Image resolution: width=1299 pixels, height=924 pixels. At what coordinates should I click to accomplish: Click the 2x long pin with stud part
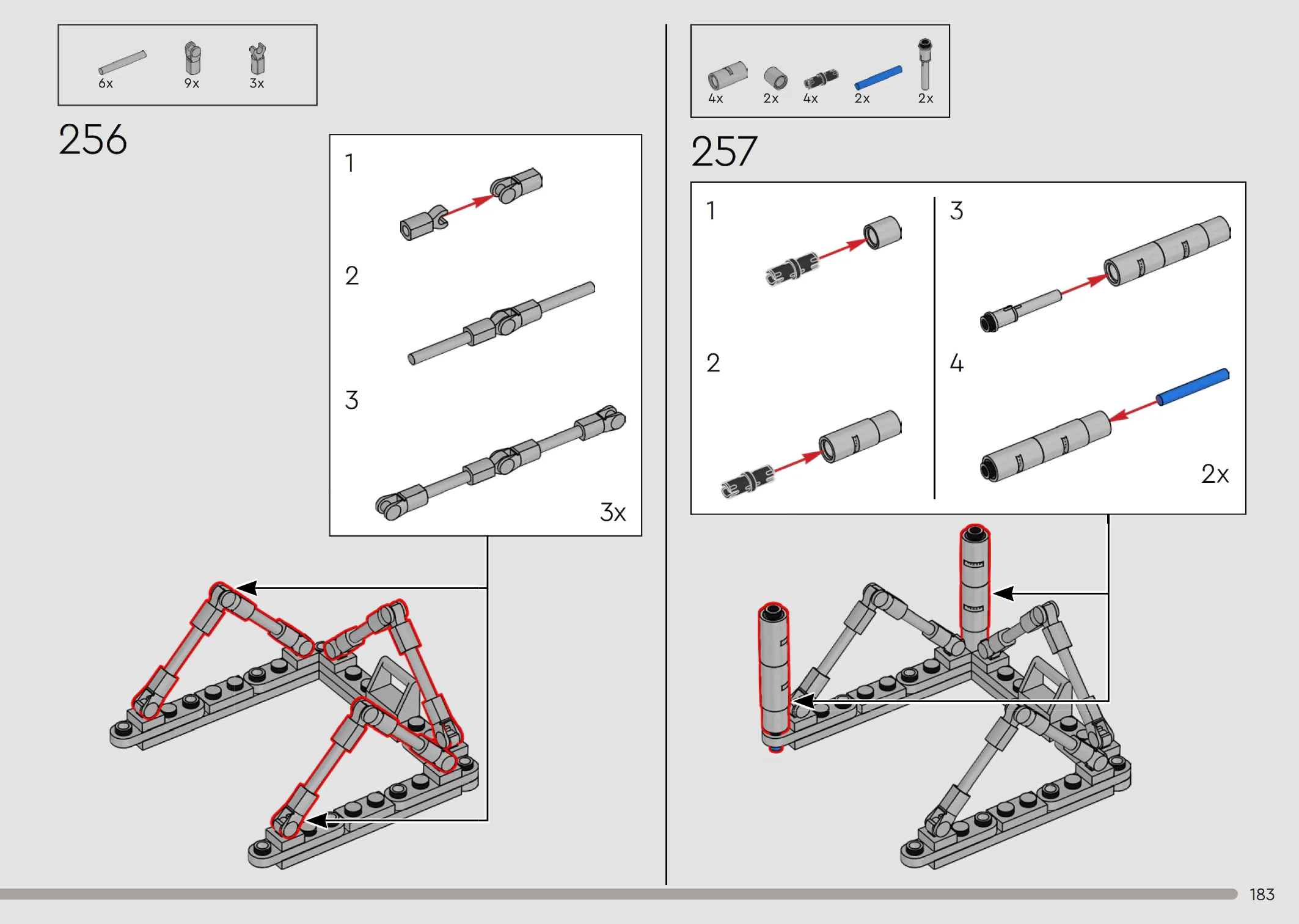(925, 64)
